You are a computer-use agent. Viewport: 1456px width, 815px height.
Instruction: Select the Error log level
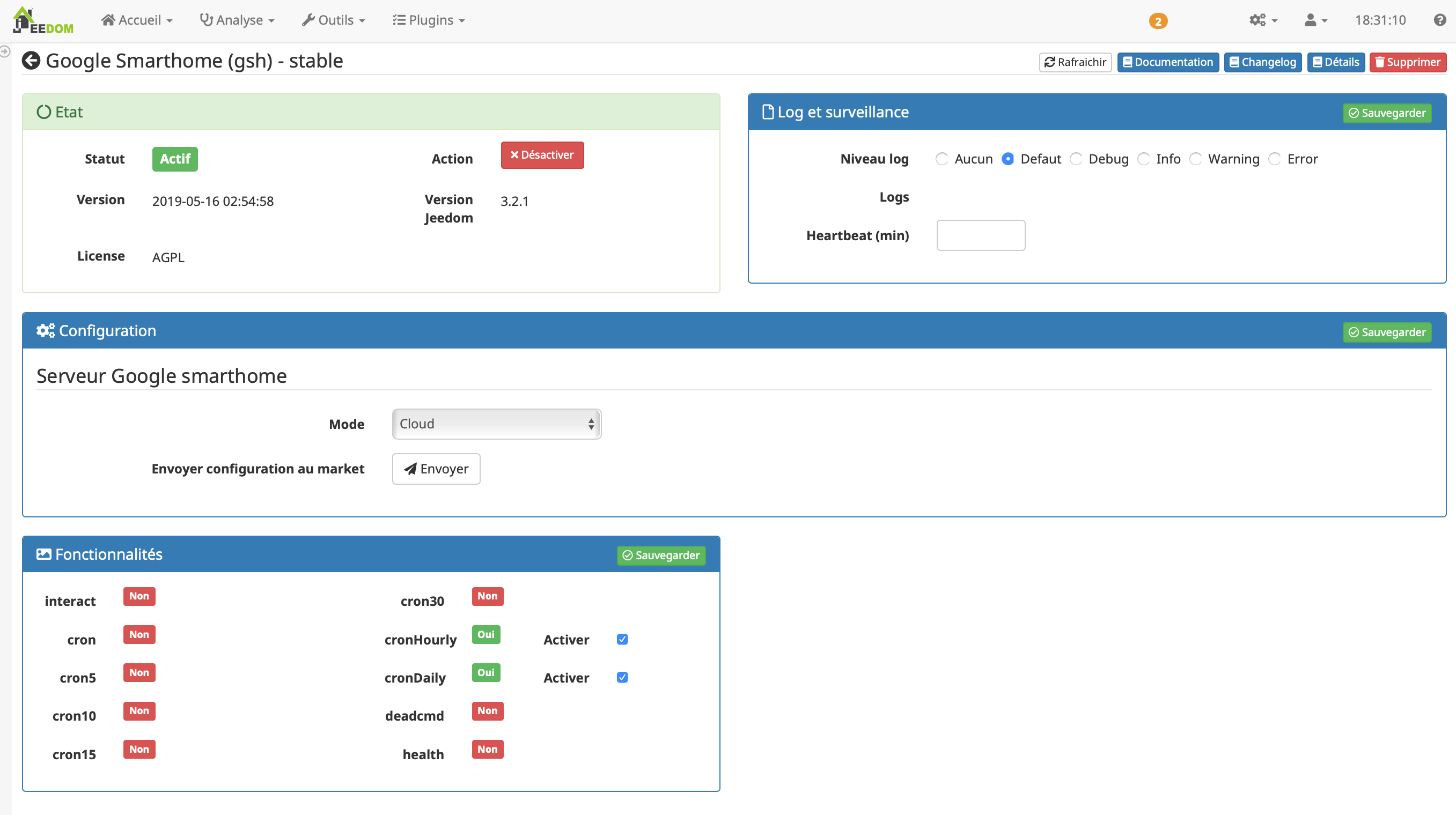coord(1275,159)
